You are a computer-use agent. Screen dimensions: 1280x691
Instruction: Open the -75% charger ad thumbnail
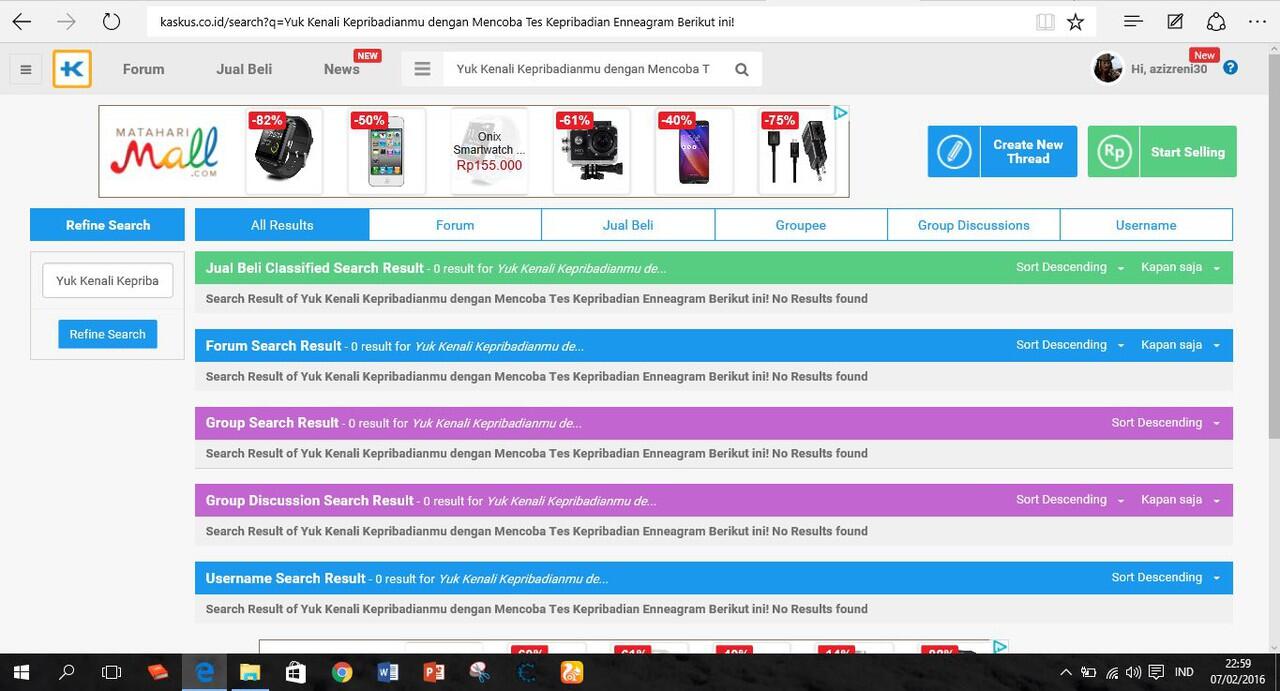click(797, 151)
